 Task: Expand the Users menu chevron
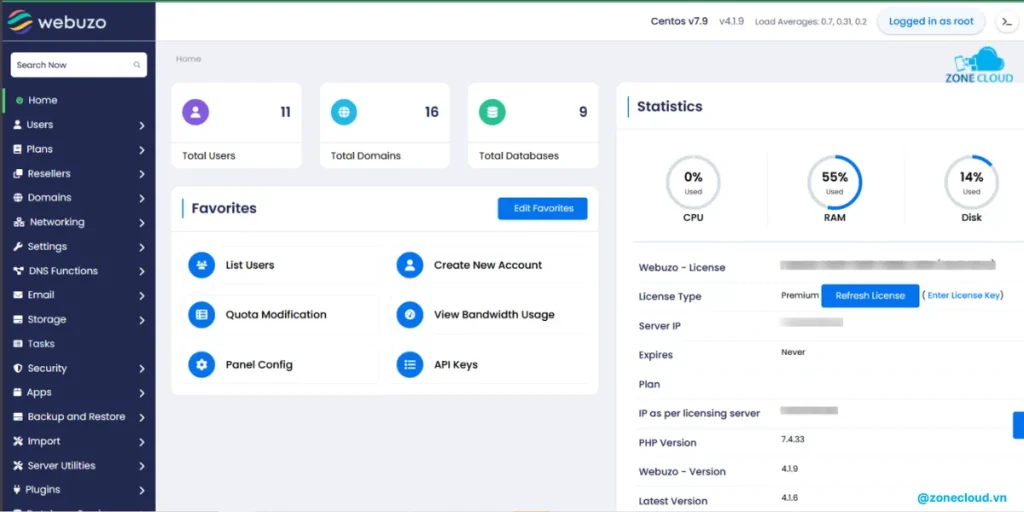pyautogui.click(x=142, y=125)
